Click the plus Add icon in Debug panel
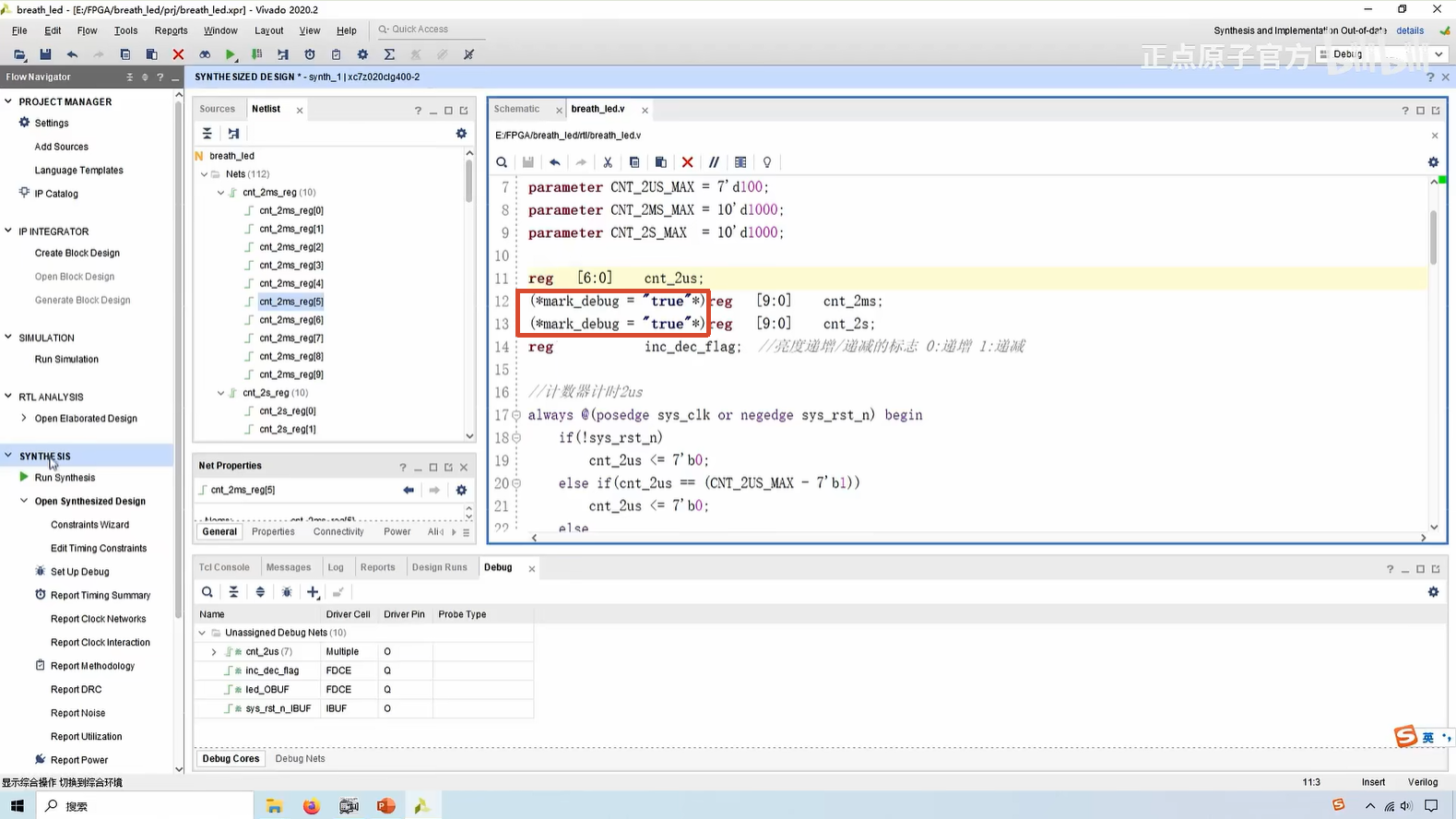The image size is (1456, 819). click(314, 592)
